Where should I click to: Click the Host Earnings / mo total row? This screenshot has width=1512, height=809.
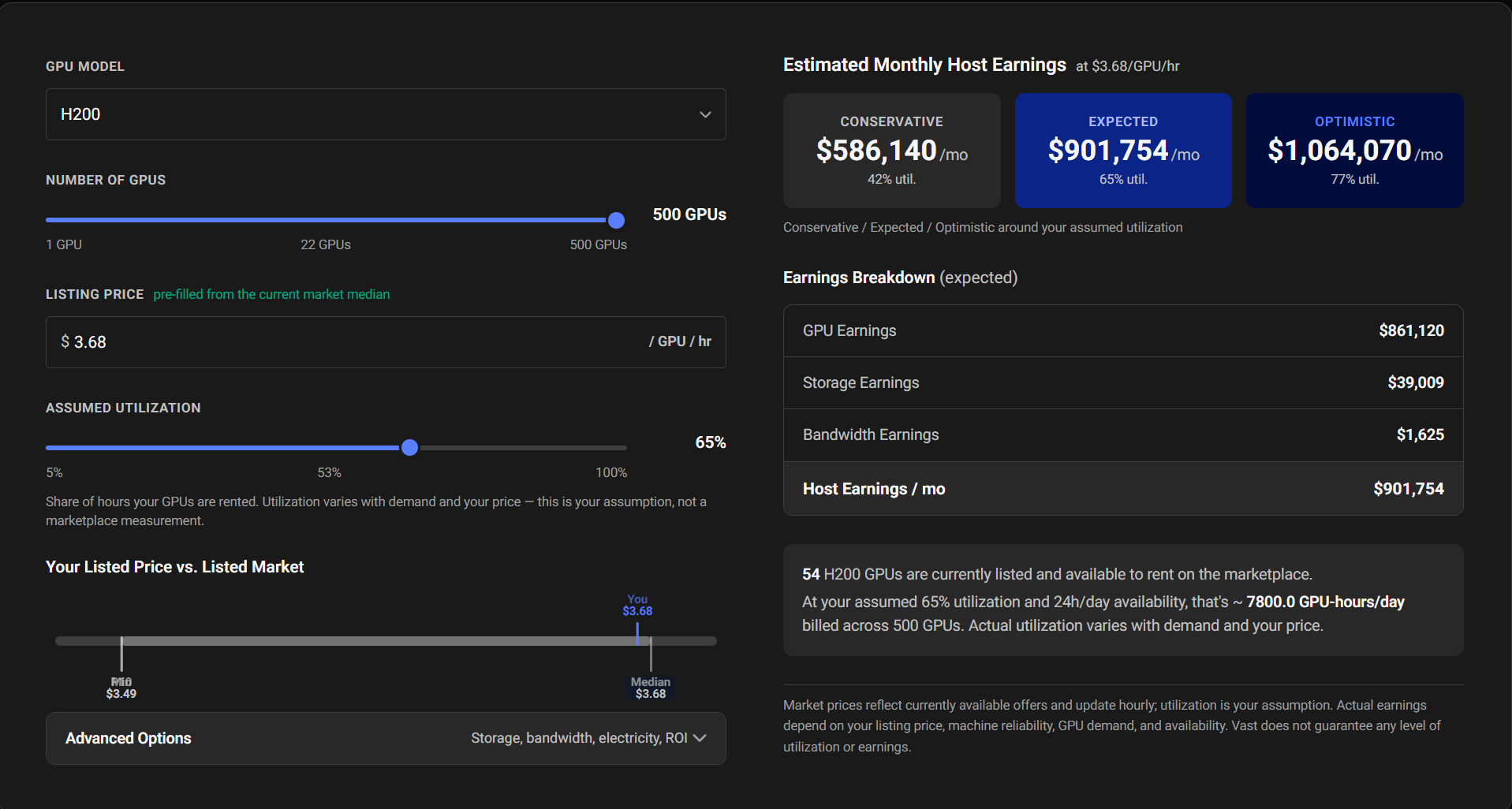(x=1123, y=489)
